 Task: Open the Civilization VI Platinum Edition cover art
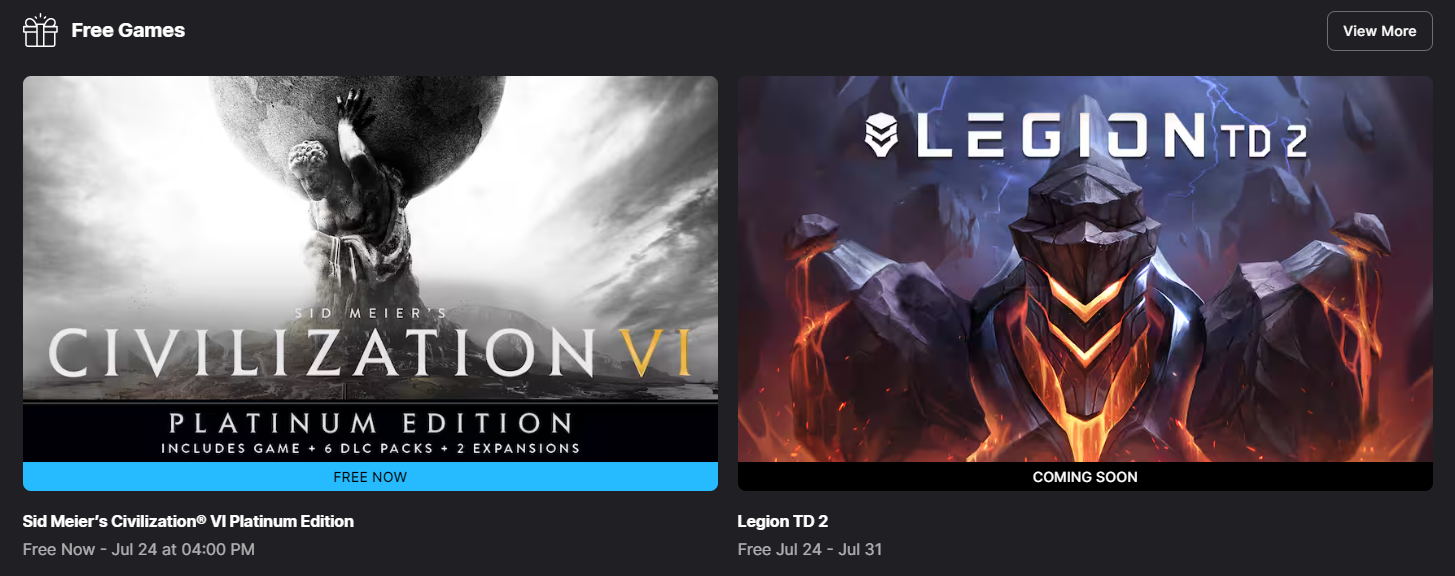(370, 269)
